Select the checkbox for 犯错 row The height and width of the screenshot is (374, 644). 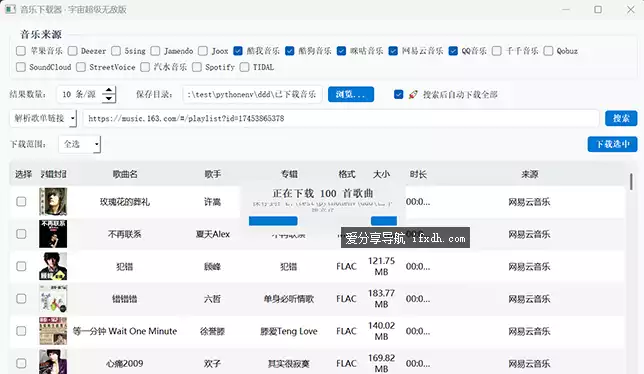click(21, 266)
